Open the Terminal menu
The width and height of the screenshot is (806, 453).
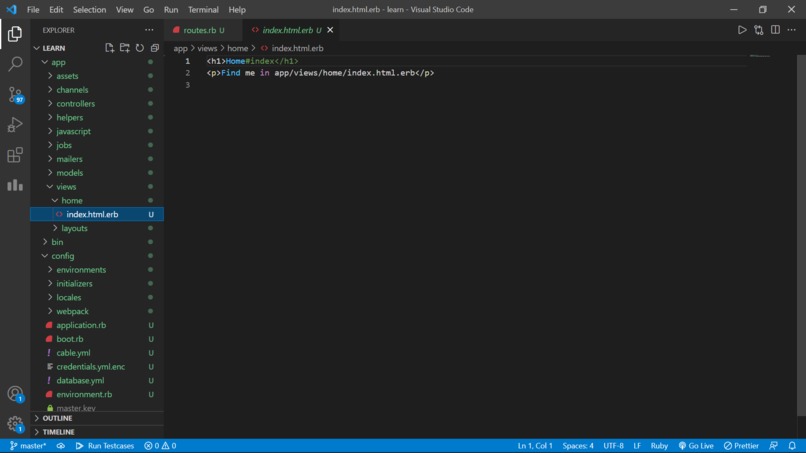(203, 9)
